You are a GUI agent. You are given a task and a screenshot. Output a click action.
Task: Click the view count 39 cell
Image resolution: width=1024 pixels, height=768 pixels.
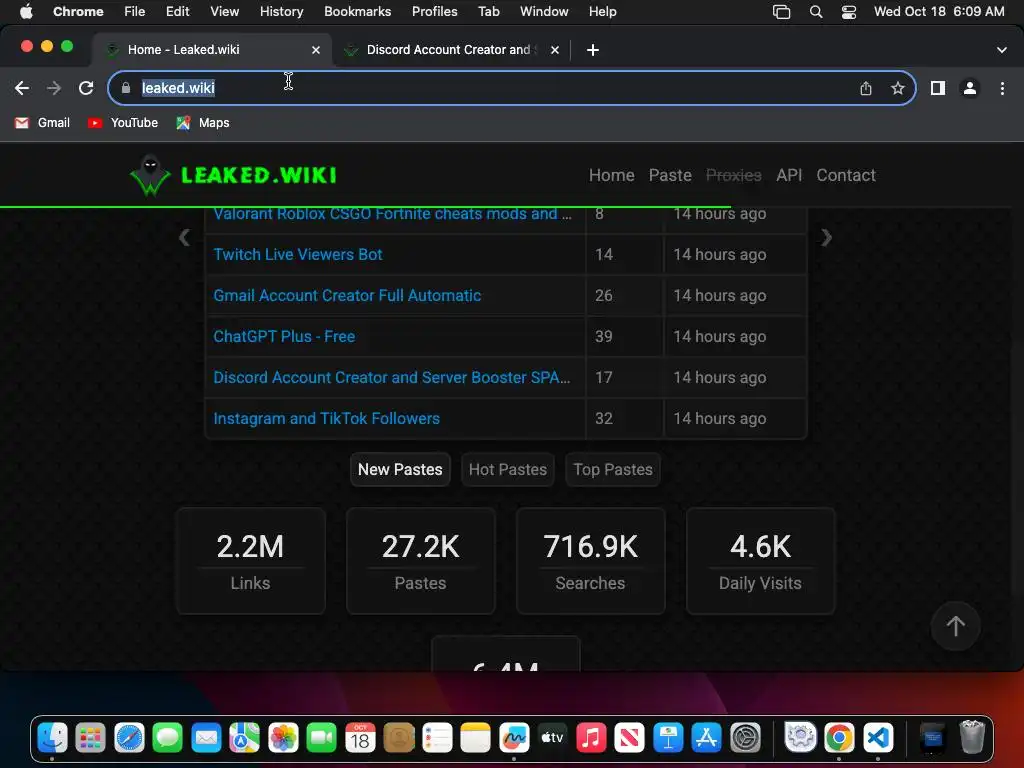point(624,337)
